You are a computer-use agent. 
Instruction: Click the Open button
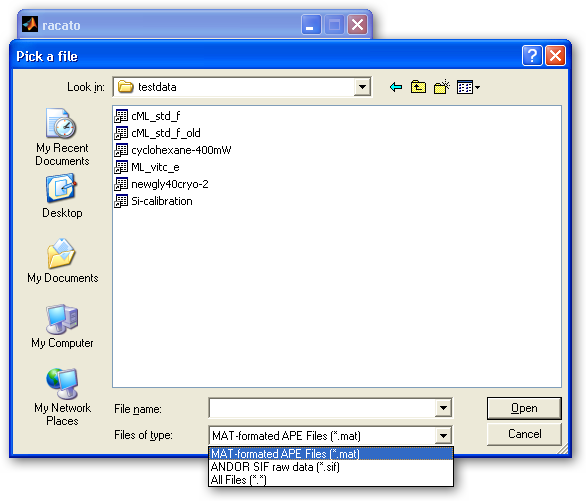pyautogui.click(x=524, y=408)
